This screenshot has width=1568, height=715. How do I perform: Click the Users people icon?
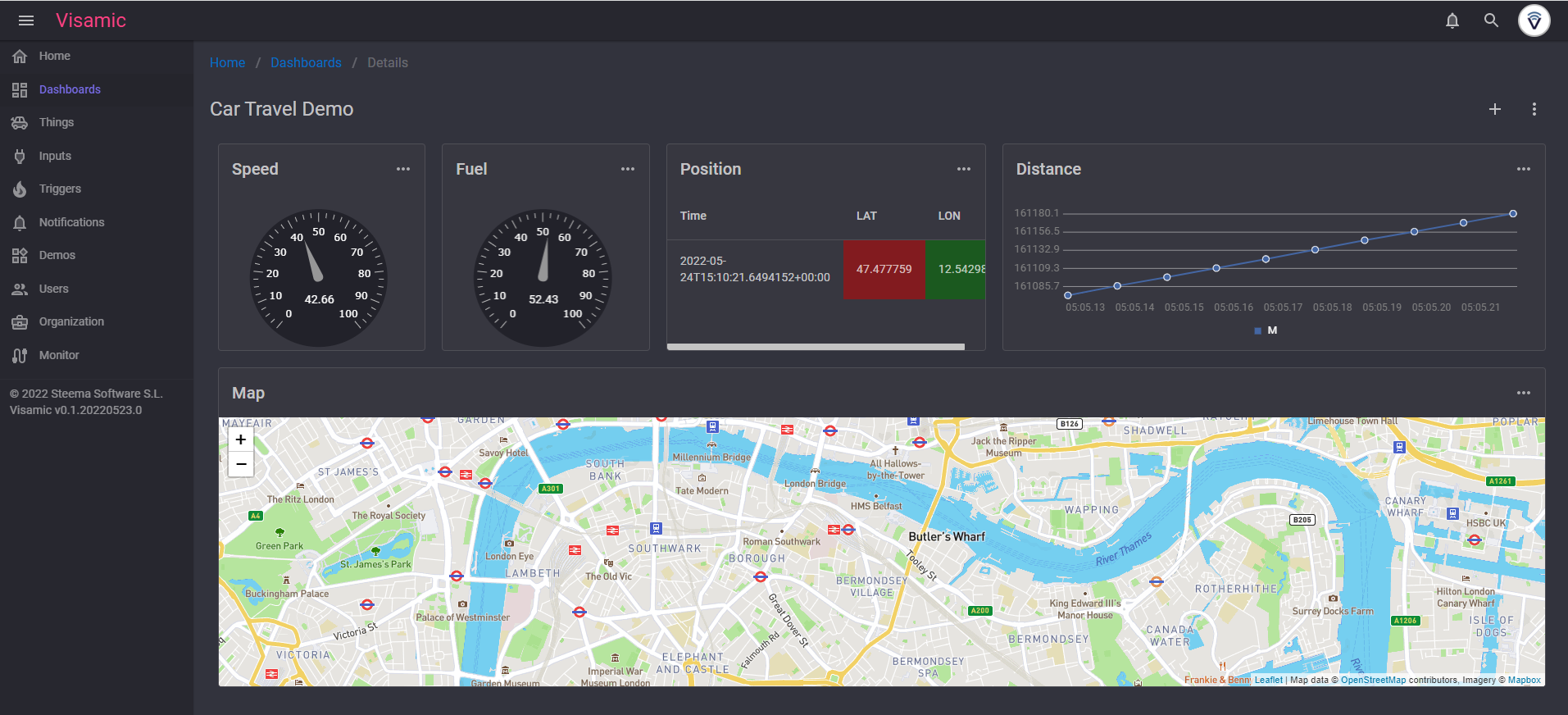coord(20,289)
